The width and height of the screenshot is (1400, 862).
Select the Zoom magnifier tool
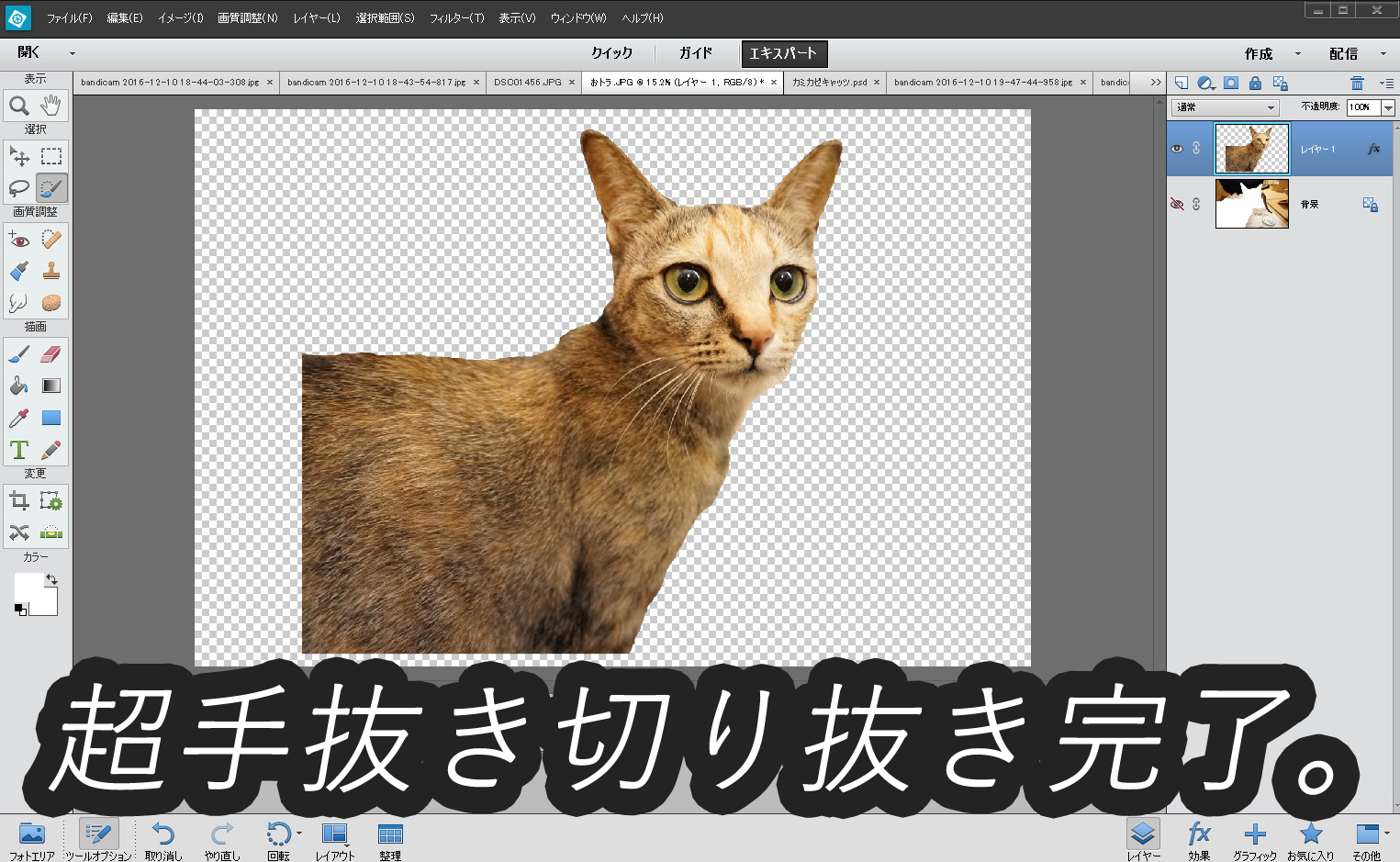pyautogui.click(x=19, y=106)
